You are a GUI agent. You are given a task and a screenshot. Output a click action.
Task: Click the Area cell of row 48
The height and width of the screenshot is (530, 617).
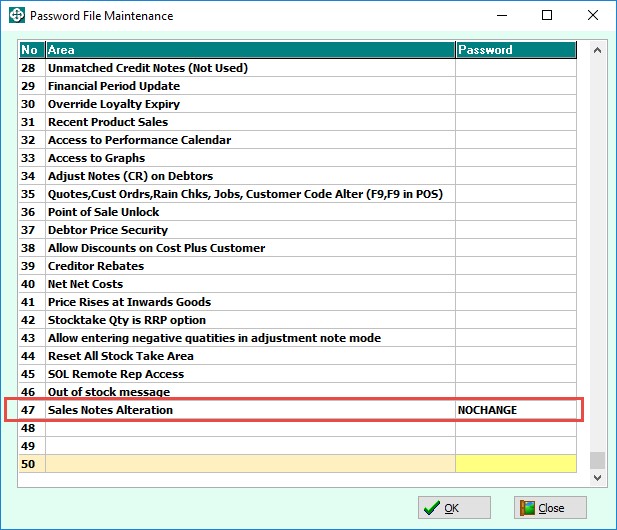[x=250, y=428]
